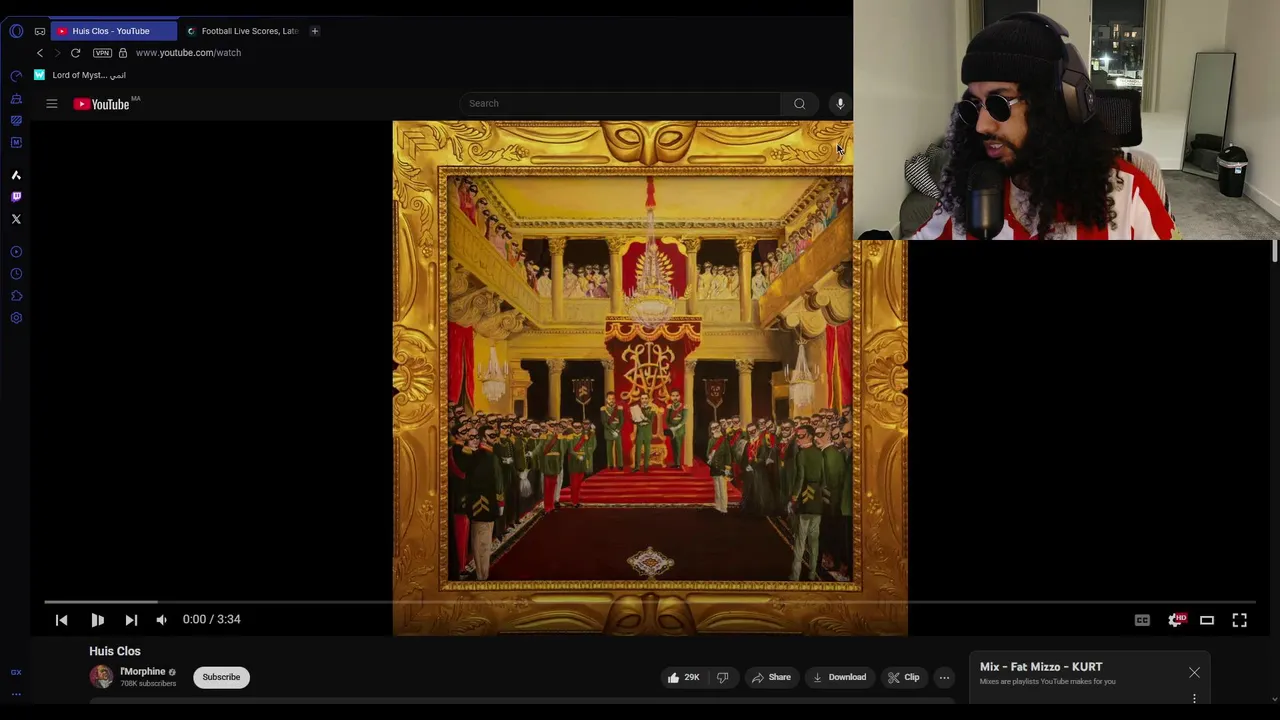Create a Clip of the video
The width and height of the screenshot is (1280, 720).
pyautogui.click(x=903, y=677)
